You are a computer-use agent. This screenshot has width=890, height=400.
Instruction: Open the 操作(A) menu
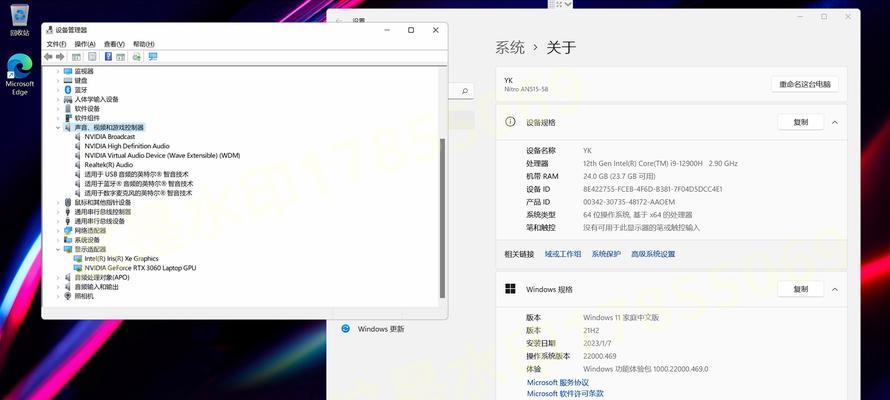(x=85, y=44)
